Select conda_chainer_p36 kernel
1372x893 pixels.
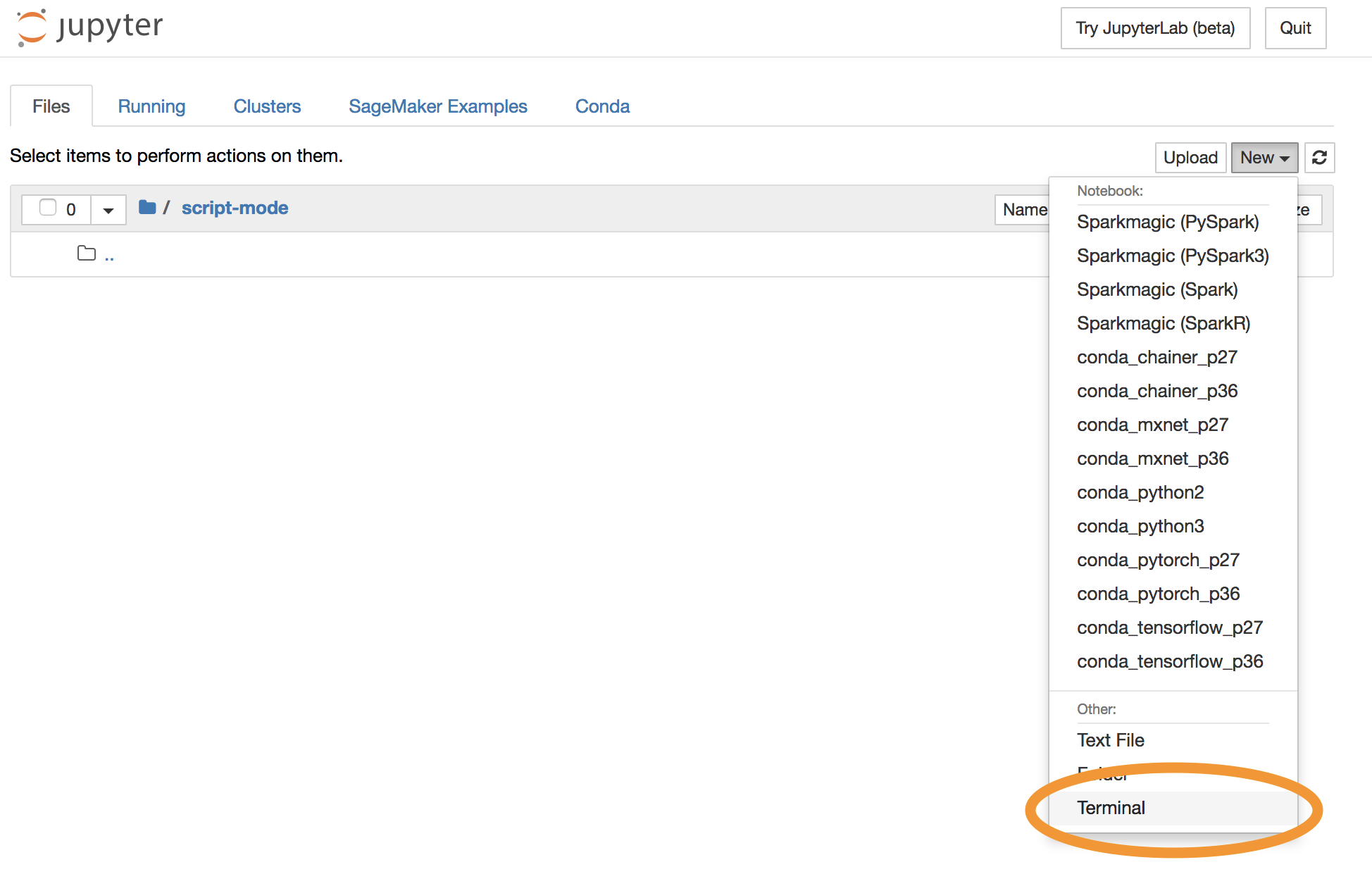1173,391
